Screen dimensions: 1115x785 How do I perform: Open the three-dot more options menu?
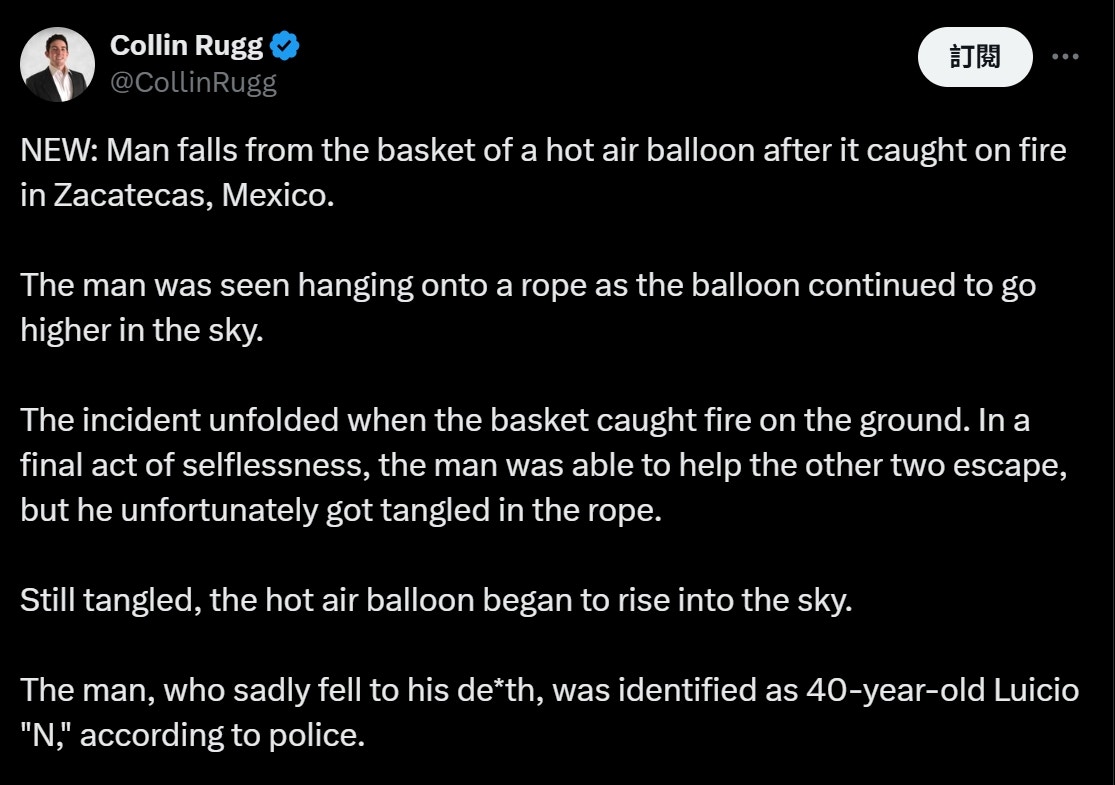pyautogui.click(x=1065, y=56)
